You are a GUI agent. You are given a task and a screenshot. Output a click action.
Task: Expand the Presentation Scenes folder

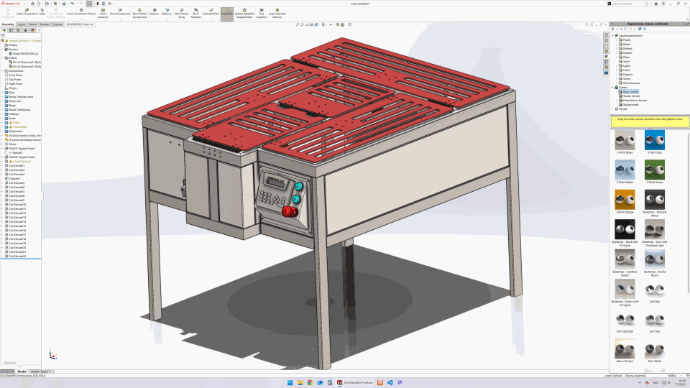[617, 100]
